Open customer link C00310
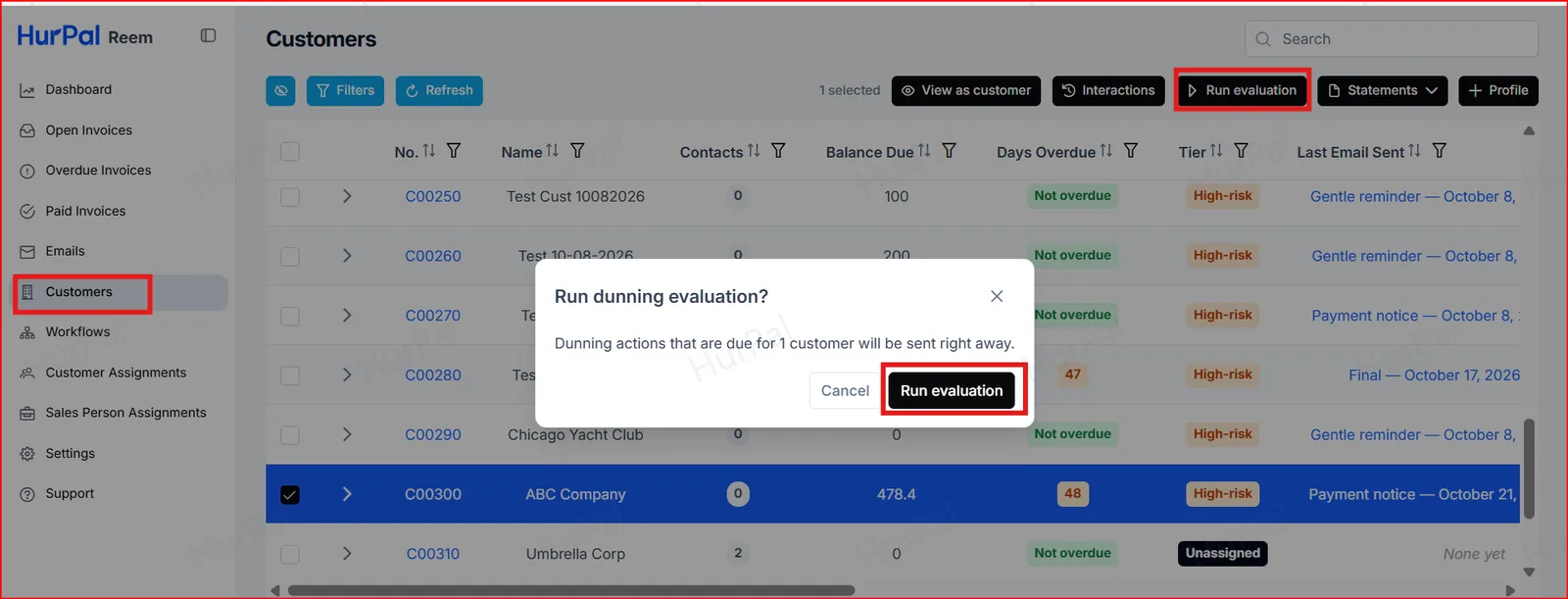Viewport: 1568px width, 599px height. 433,554
